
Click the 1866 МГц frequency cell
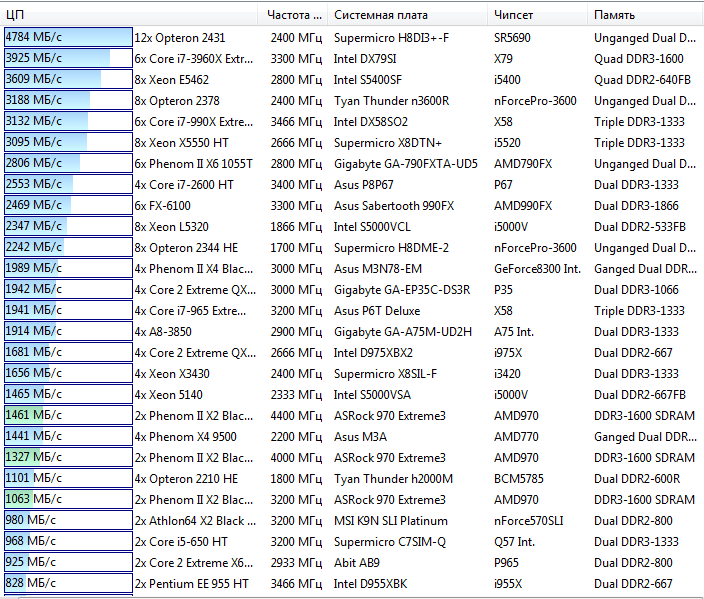pyautogui.click(x=296, y=227)
